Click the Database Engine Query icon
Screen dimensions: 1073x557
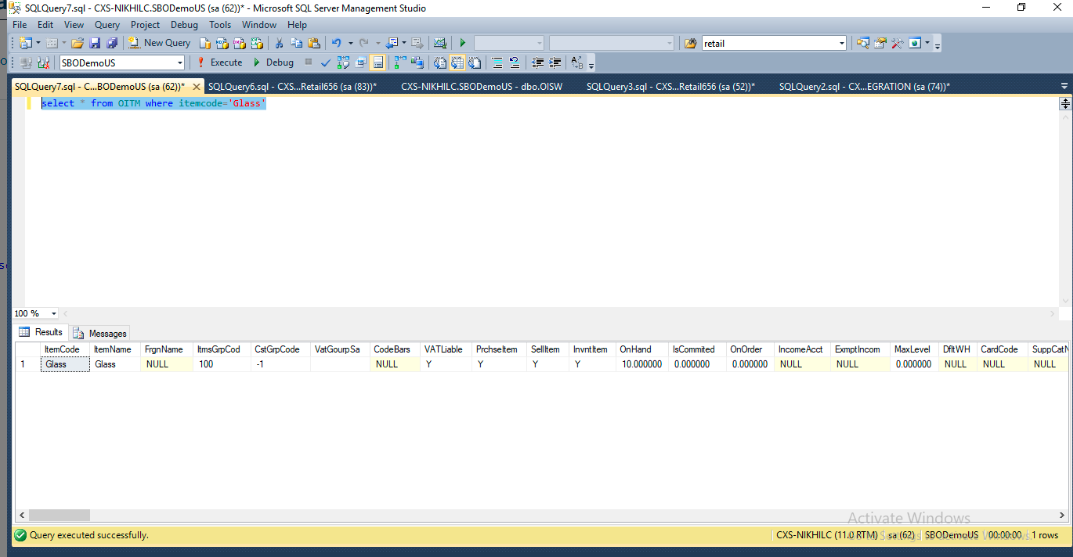(x=205, y=43)
